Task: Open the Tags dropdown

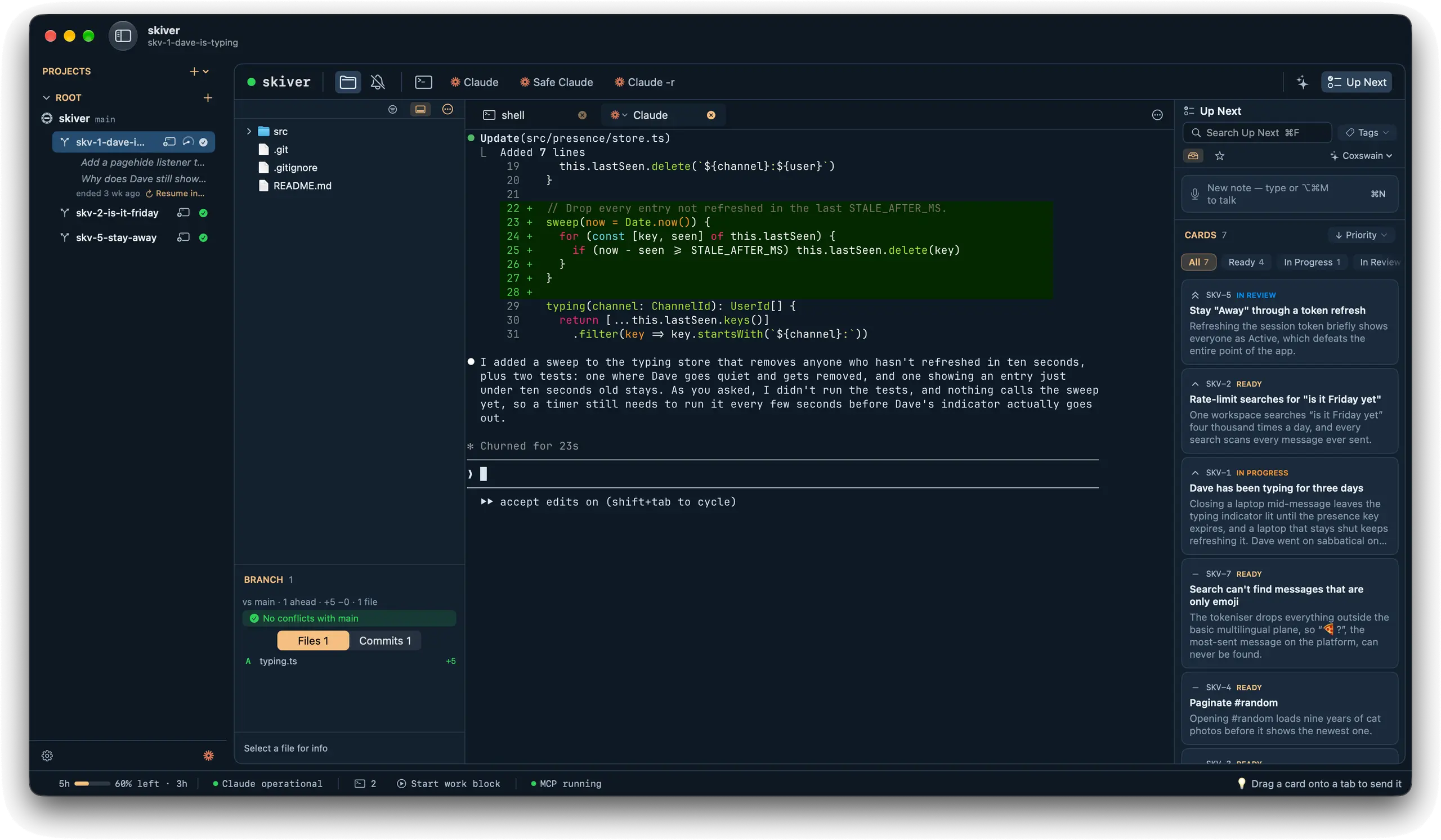Action: pyautogui.click(x=1367, y=133)
